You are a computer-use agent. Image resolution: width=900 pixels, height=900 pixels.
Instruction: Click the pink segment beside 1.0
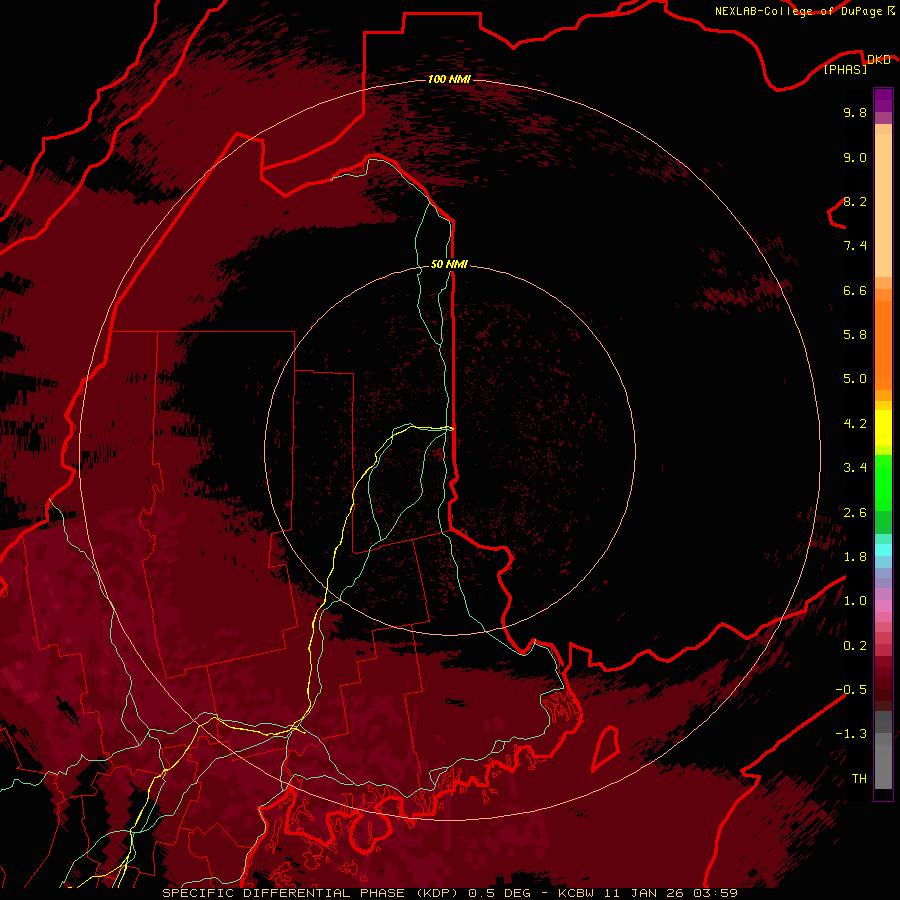pos(883,606)
